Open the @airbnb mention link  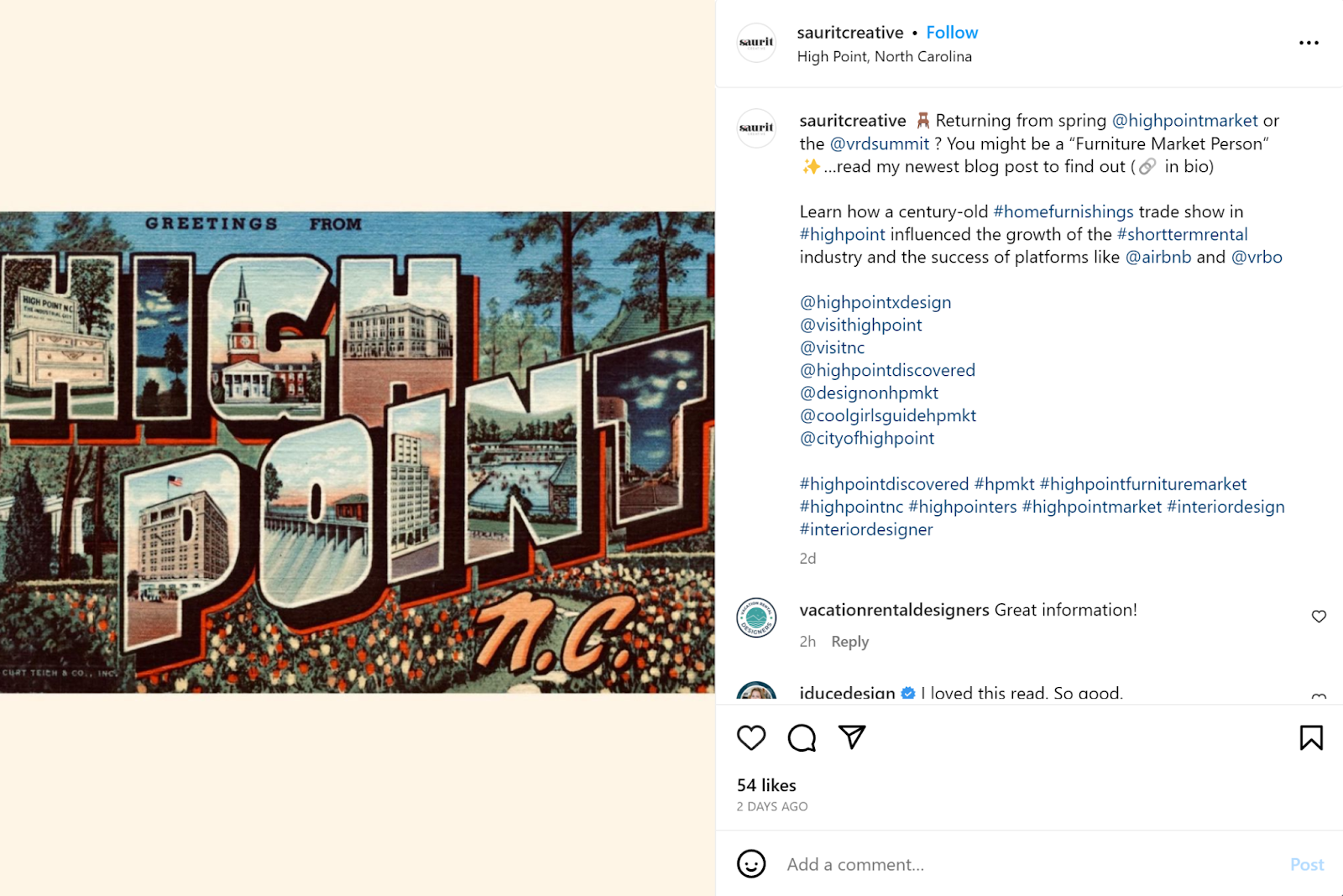(1157, 257)
